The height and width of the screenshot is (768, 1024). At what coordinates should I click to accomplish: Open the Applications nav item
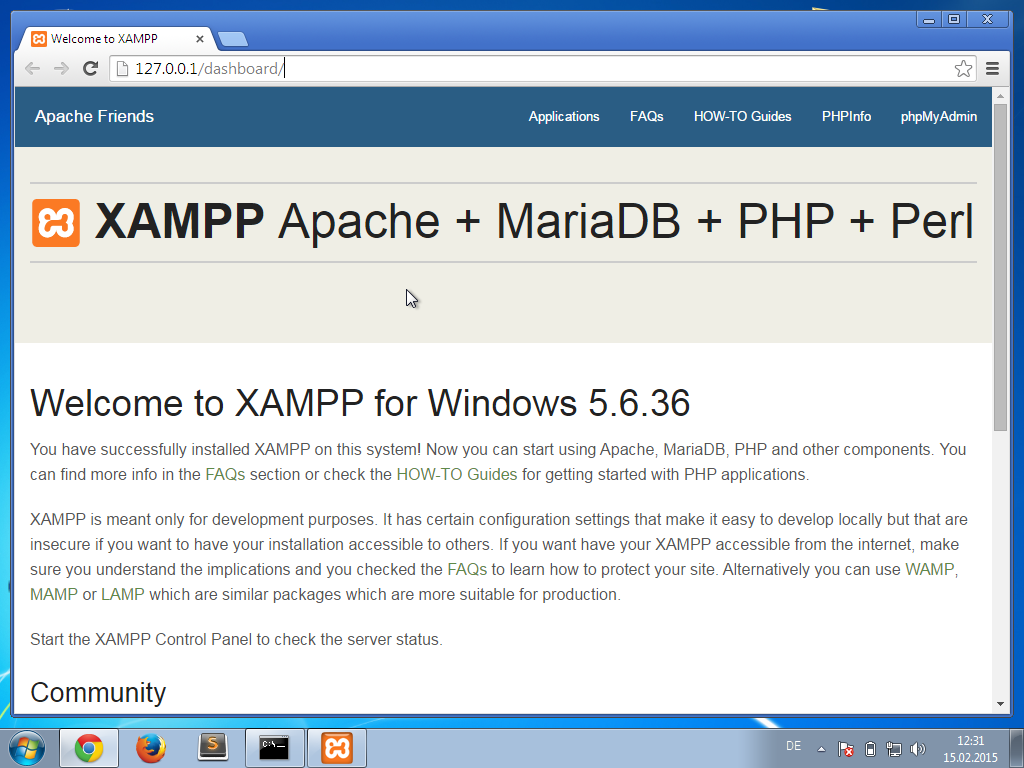(x=564, y=116)
